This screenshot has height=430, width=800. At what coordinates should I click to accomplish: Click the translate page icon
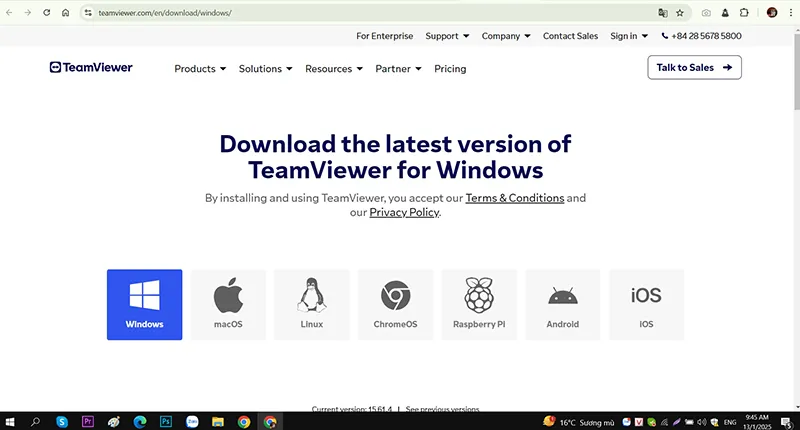coord(663,13)
